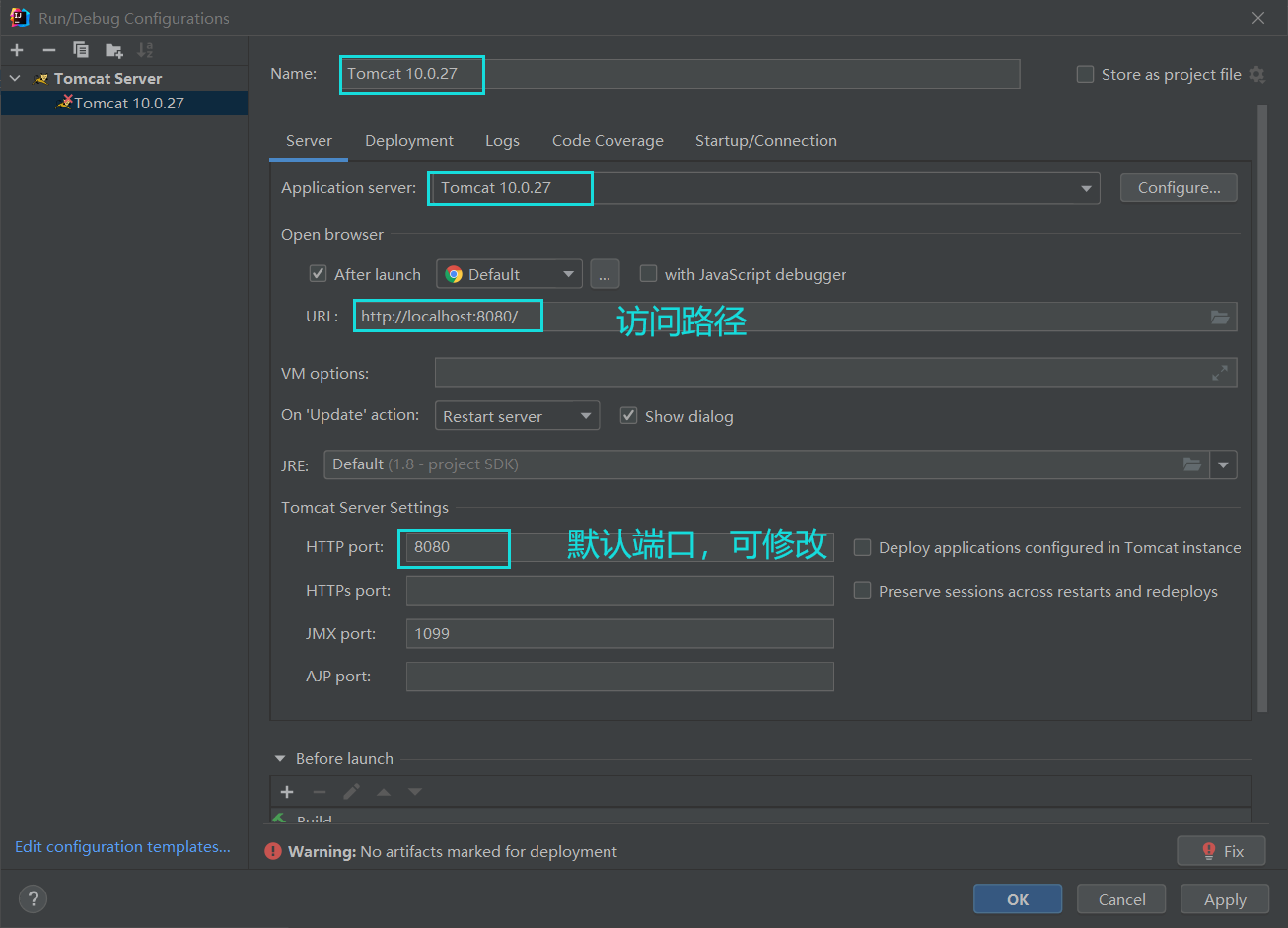This screenshot has height=928, width=1288.
Task: Open the Application server dropdown
Action: click(1086, 188)
